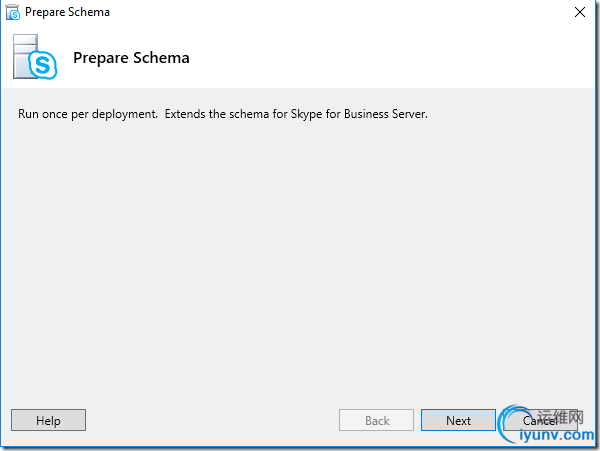Click the empty grey content pane
Screen dimensions: 600x451
tap(300, 260)
